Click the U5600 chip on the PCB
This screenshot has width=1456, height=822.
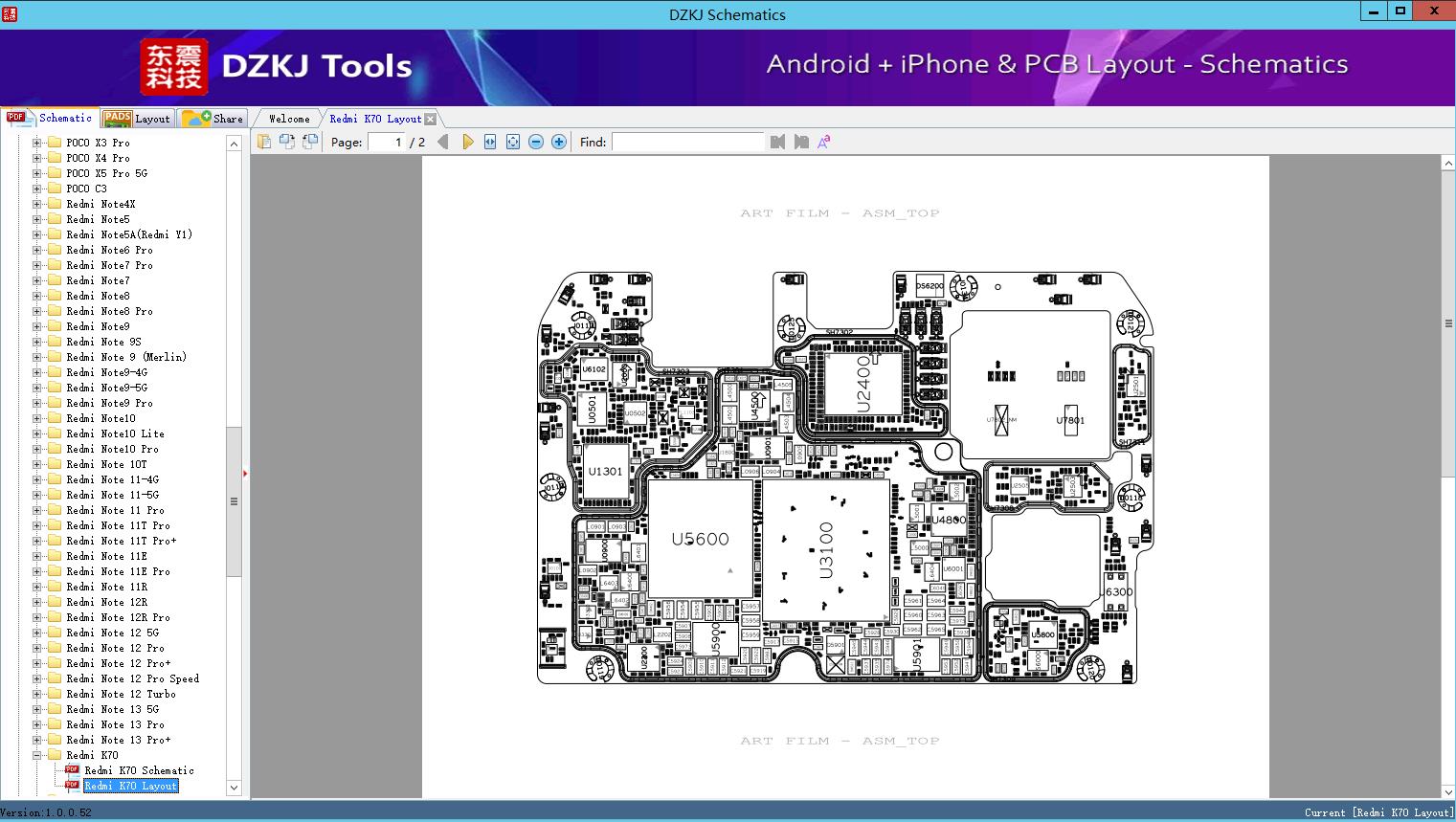(x=700, y=539)
